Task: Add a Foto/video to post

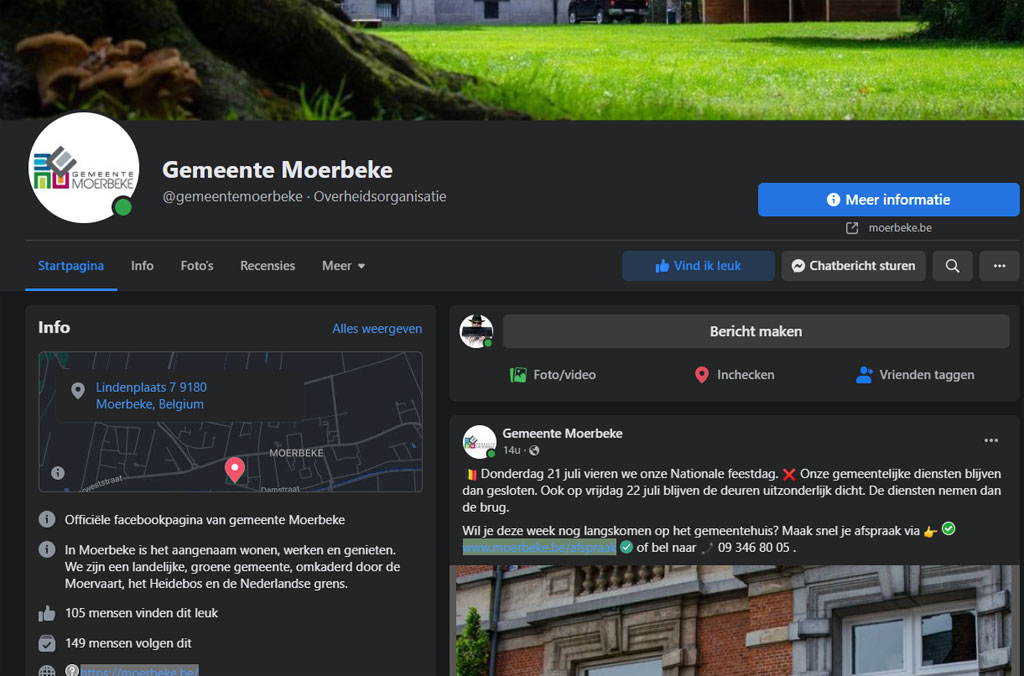Action: pyautogui.click(x=552, y=375)
